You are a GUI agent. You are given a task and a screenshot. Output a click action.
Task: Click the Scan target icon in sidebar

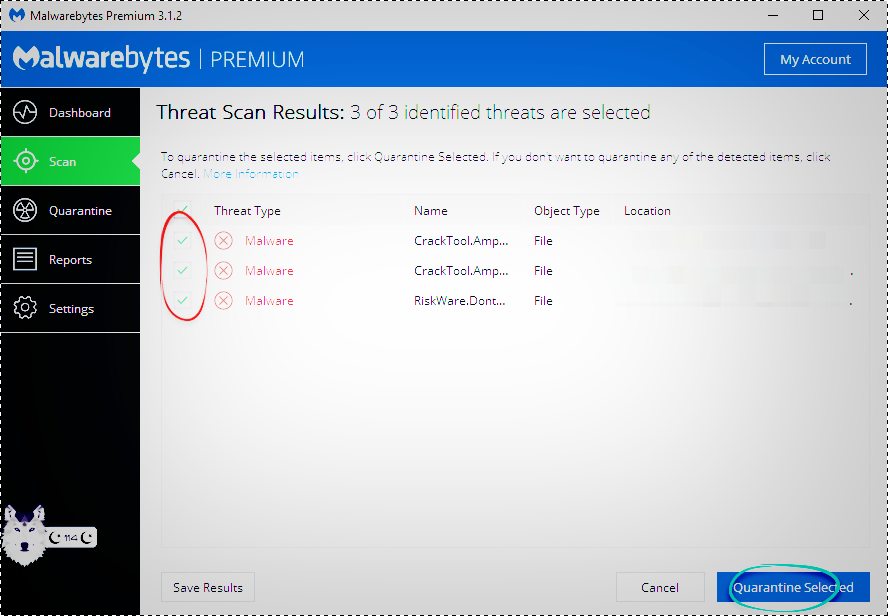25,161
